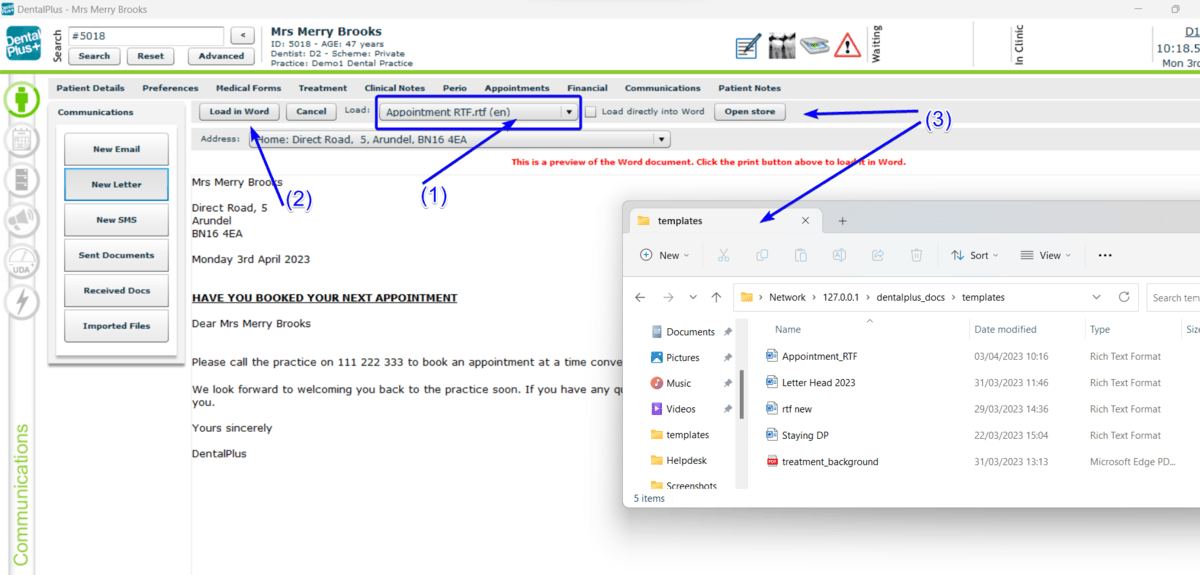Image resolution: width=1200 pixels, height=575 pixels.
Task: Open the patient notes pen icon
Action: pos(747,46)
